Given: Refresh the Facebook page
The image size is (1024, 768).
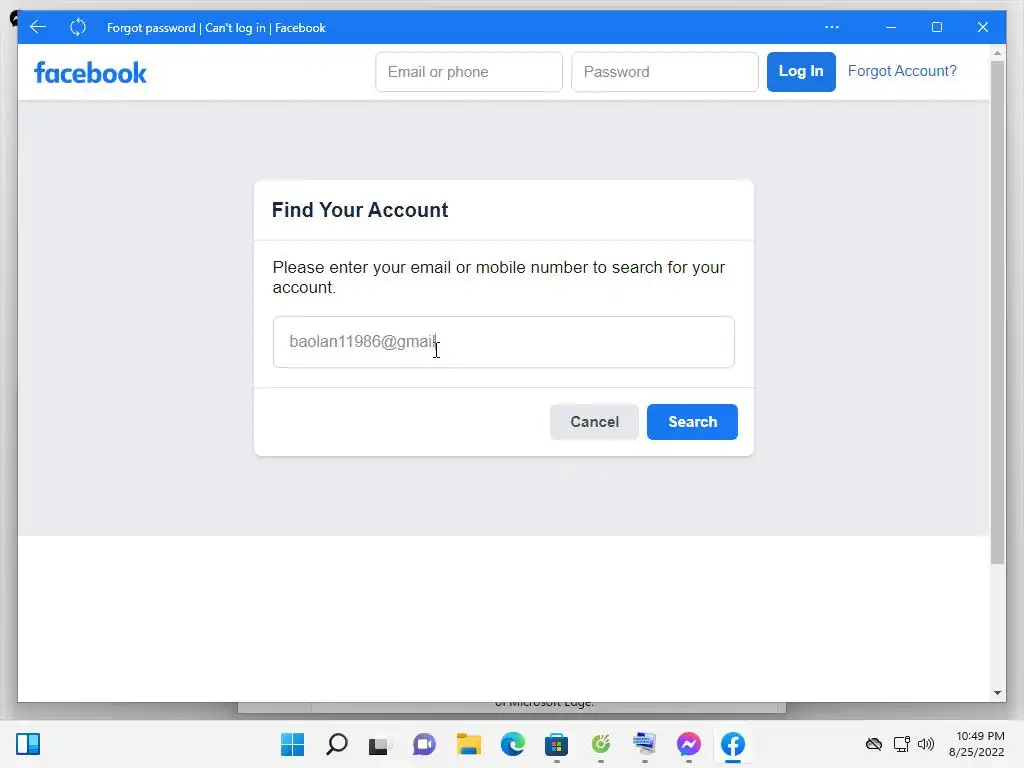Looking at the screenshot, I should 78,27.
